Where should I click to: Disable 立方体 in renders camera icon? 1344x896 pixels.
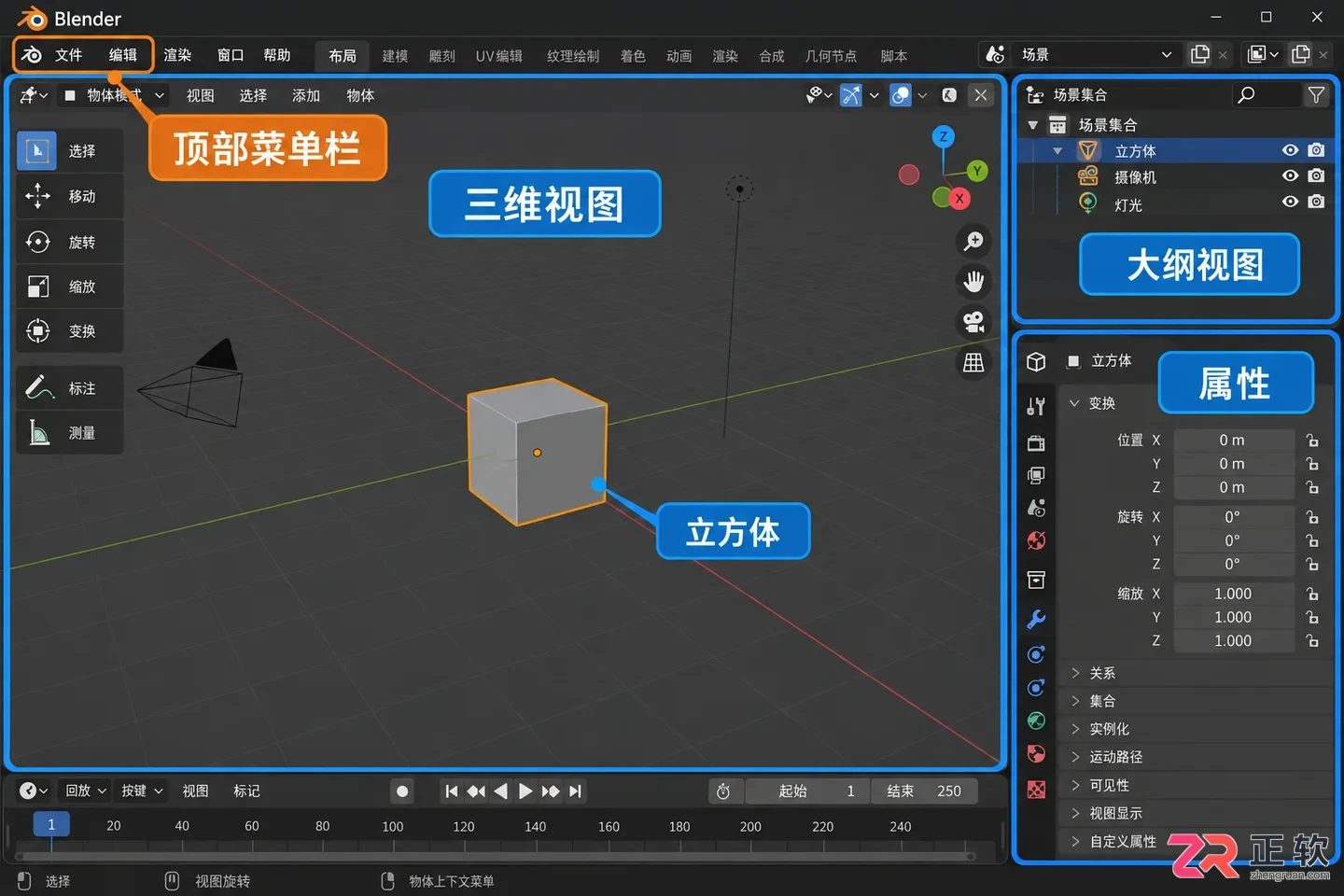pyautogui.click(x=1316, y=150)
